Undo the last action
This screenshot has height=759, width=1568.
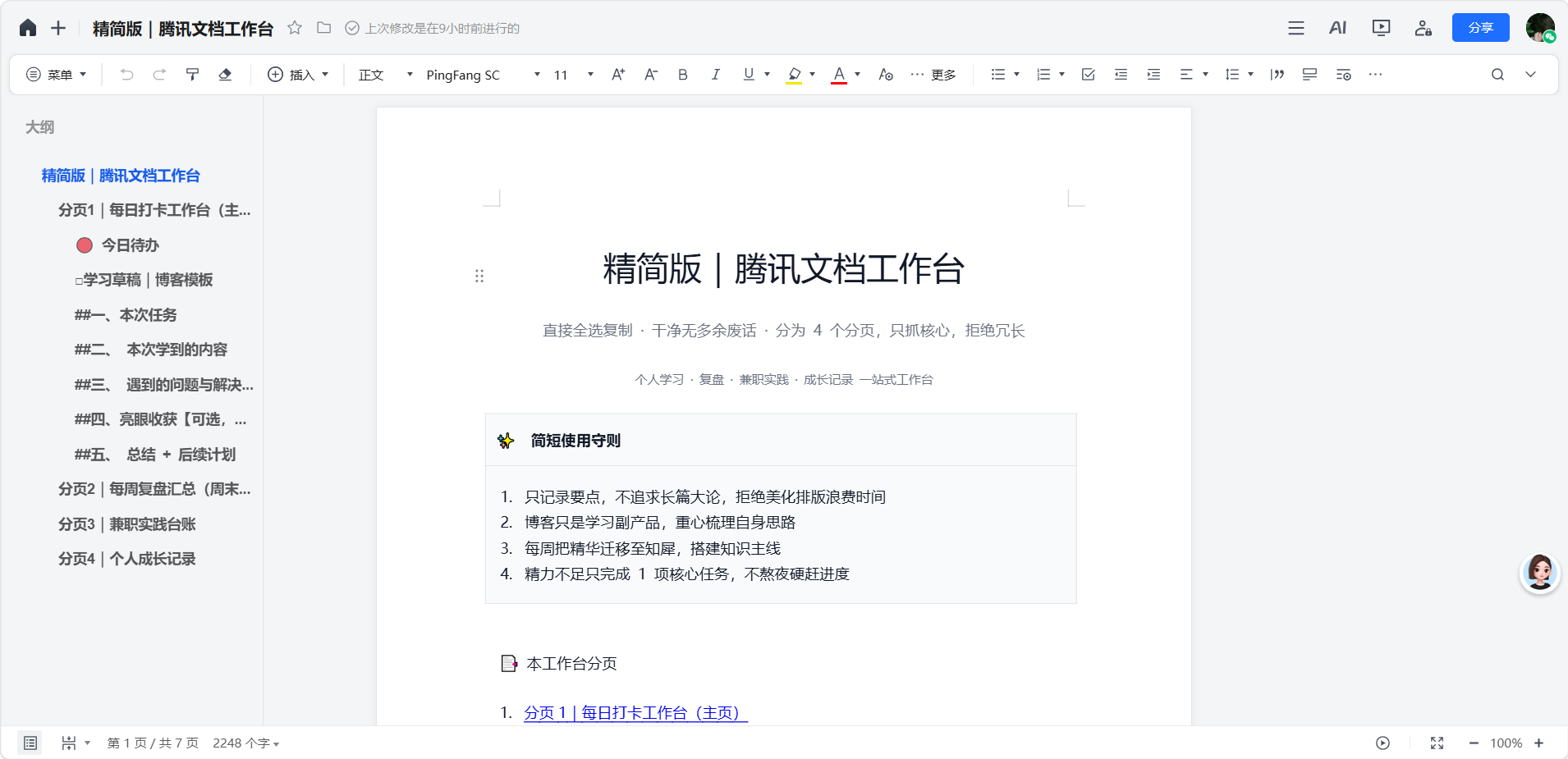(x=126, y=75)
